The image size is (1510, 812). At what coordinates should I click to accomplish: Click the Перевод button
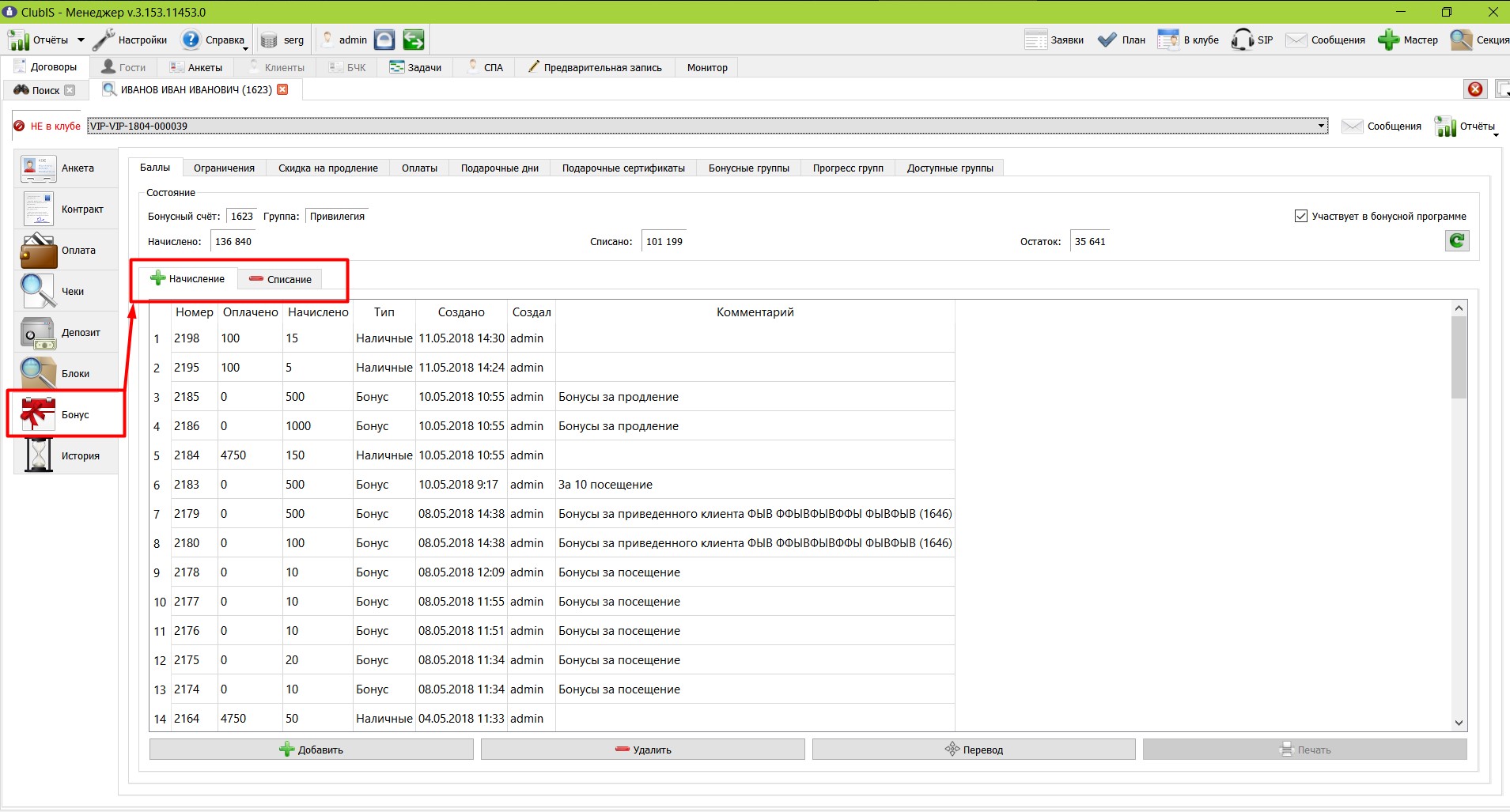coord(974,750)
